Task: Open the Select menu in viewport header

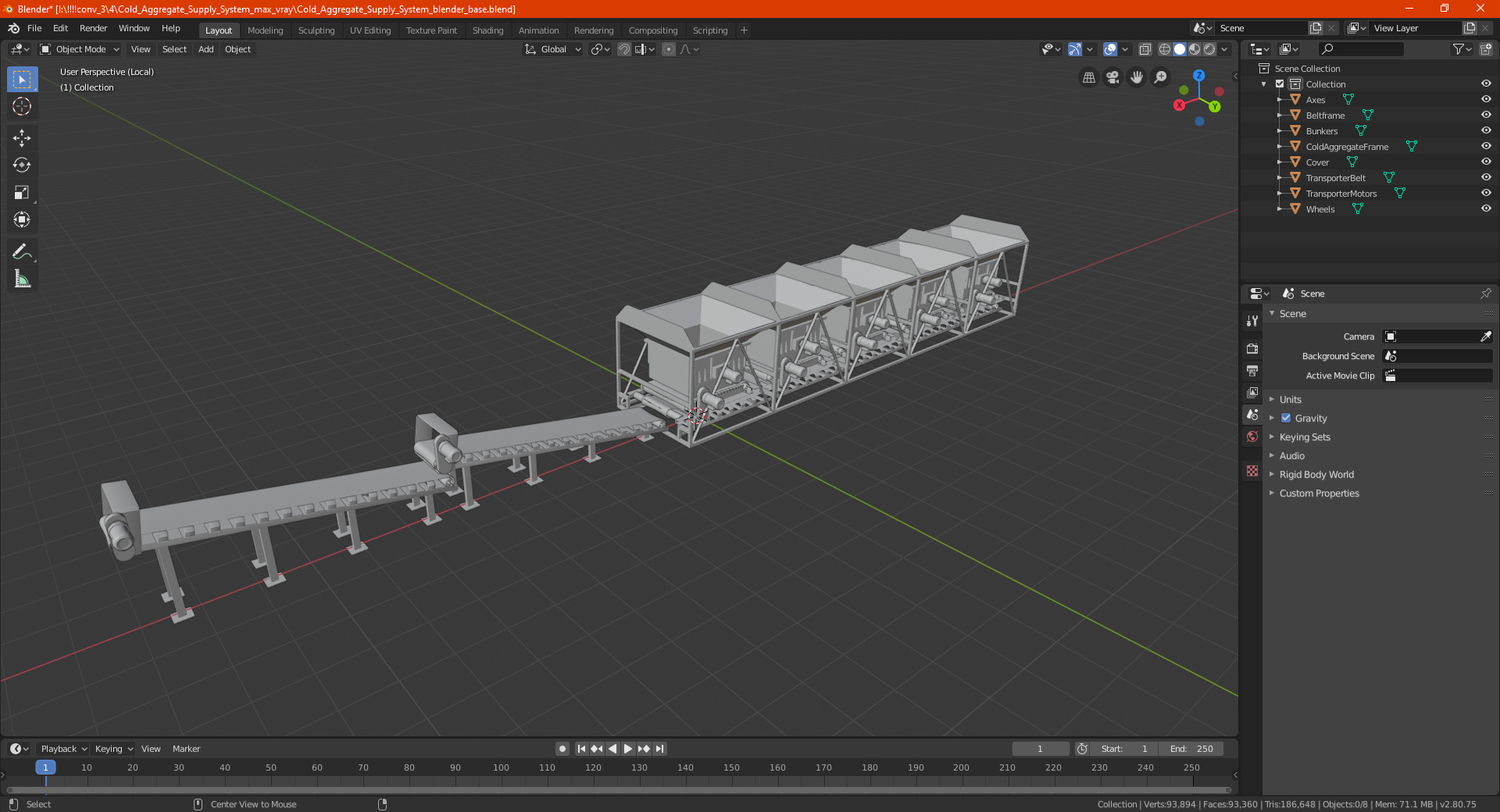Action: 174,49
